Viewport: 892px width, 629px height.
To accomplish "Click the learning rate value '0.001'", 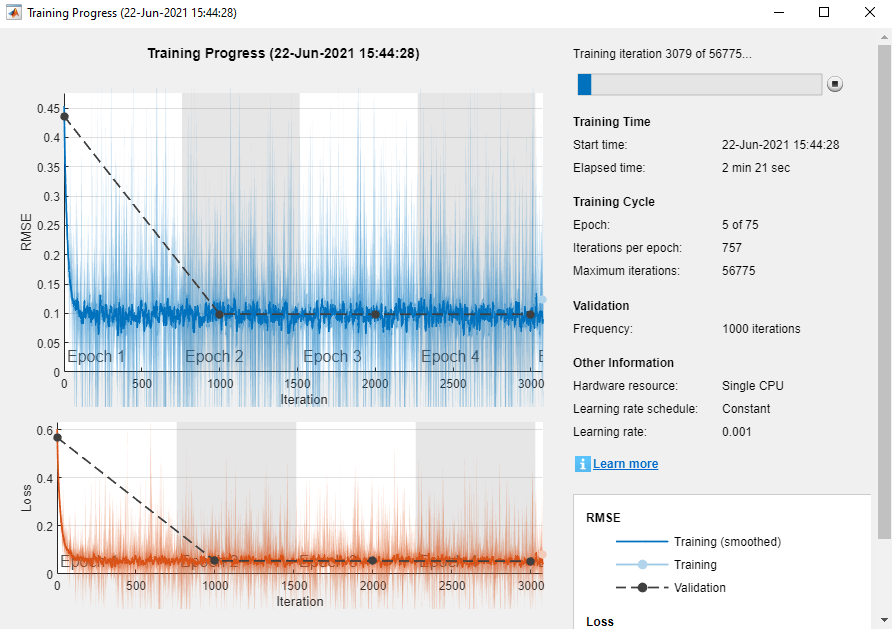I will [x=737, y=432].
